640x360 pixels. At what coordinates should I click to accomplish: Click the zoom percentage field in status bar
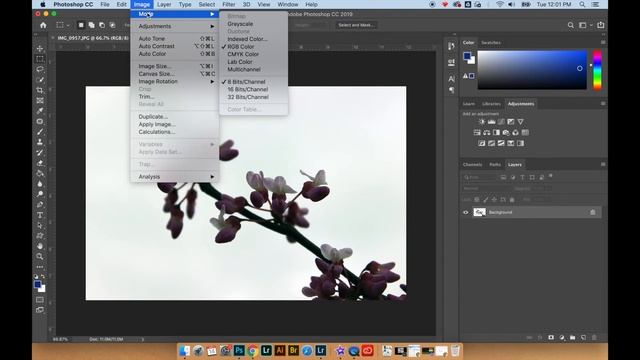click(60, 339)
